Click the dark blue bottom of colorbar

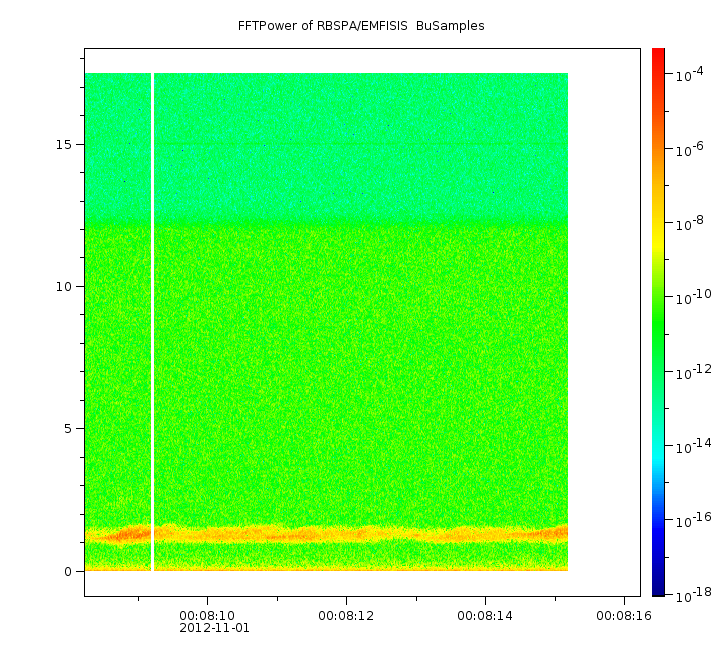[x=658, y=589]
